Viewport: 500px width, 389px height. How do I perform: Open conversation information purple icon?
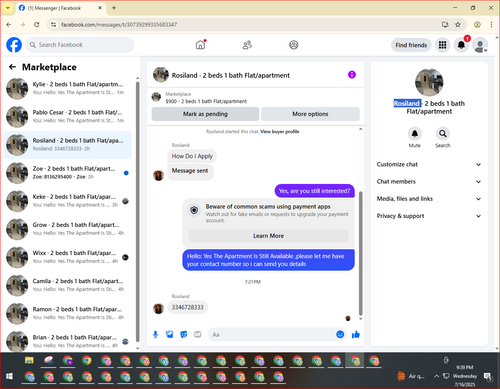pos(352,75)
